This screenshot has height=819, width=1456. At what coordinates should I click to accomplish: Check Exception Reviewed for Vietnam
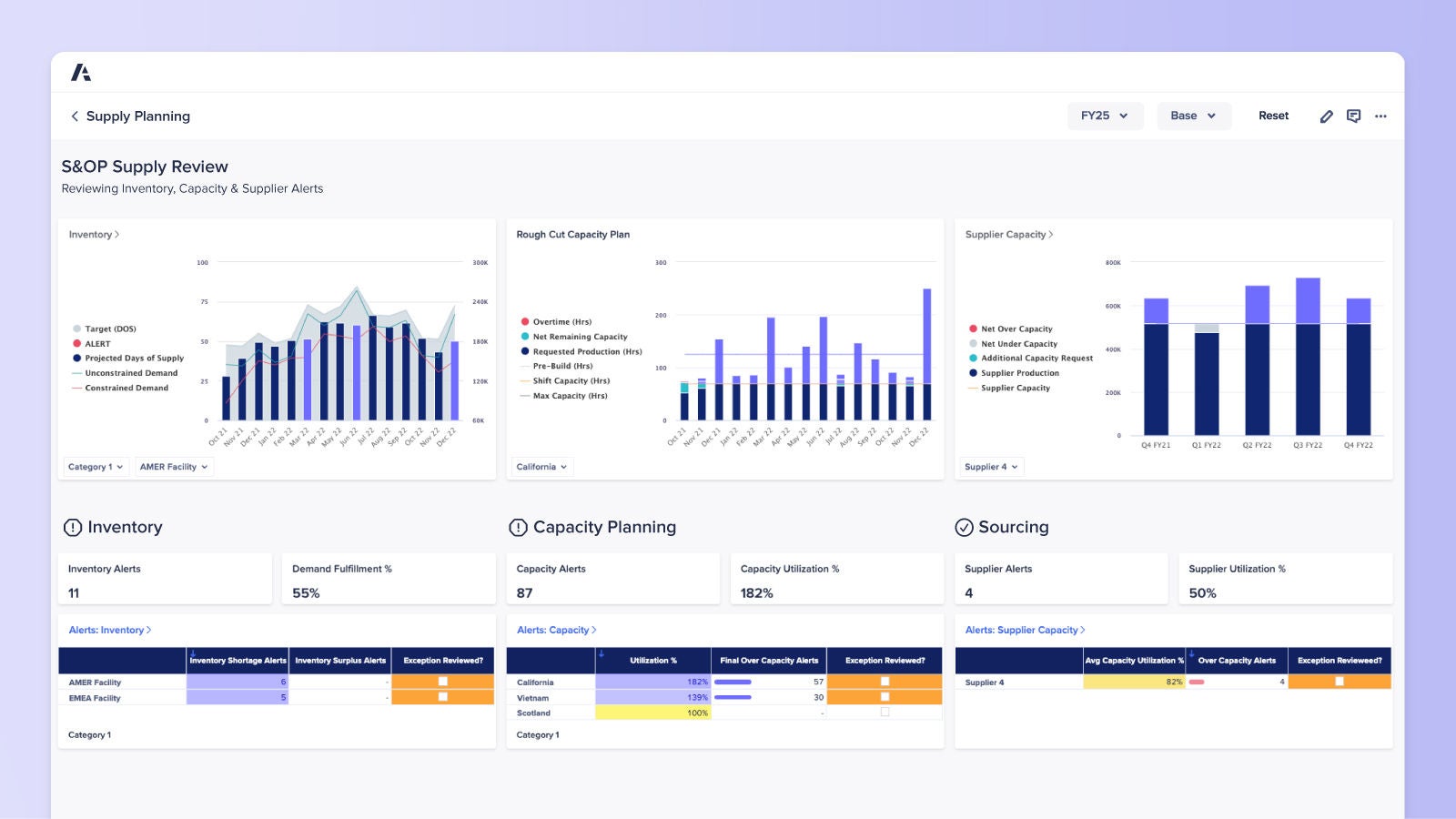pyautogui.click(x=884, y=697)
